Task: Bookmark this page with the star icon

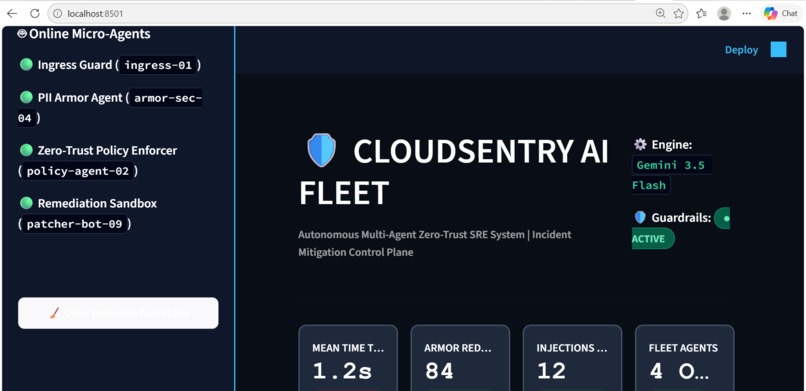Action: tap(679, 13)
